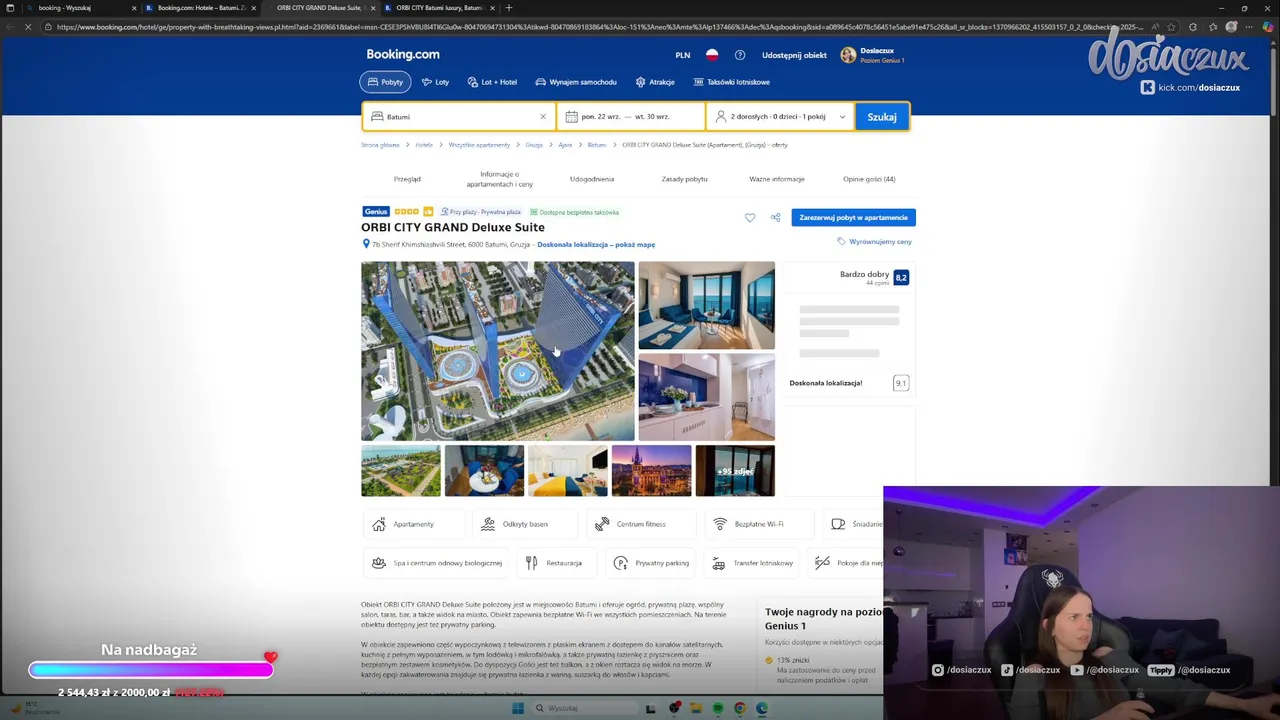1280x720 pixels.
Task: Switch to the Zasady pobytu tab
Action: click(684, 179)
